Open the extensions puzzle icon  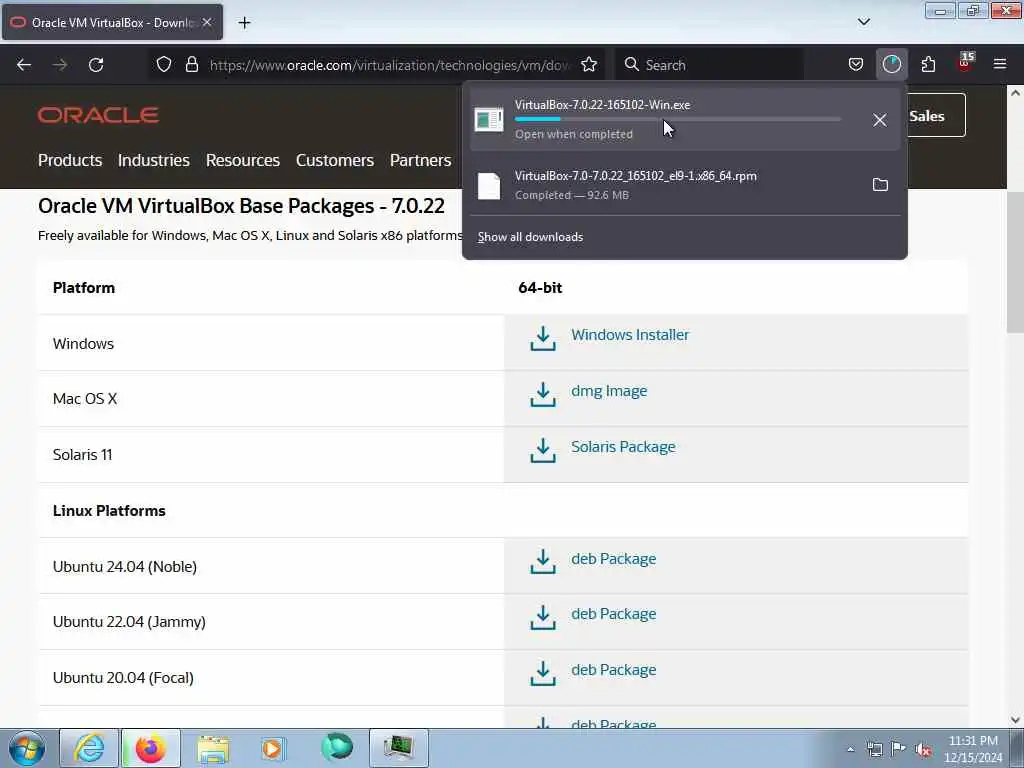click(x=928, y=65)
